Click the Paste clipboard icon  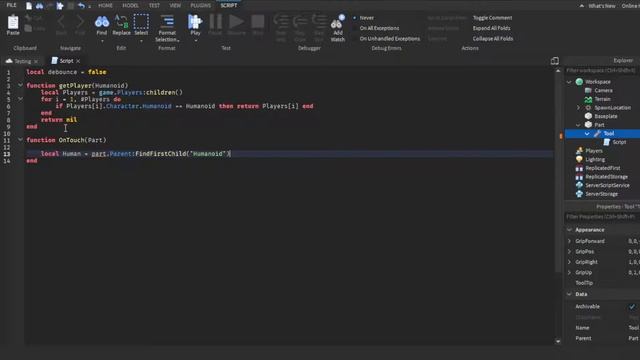[13, 22]
